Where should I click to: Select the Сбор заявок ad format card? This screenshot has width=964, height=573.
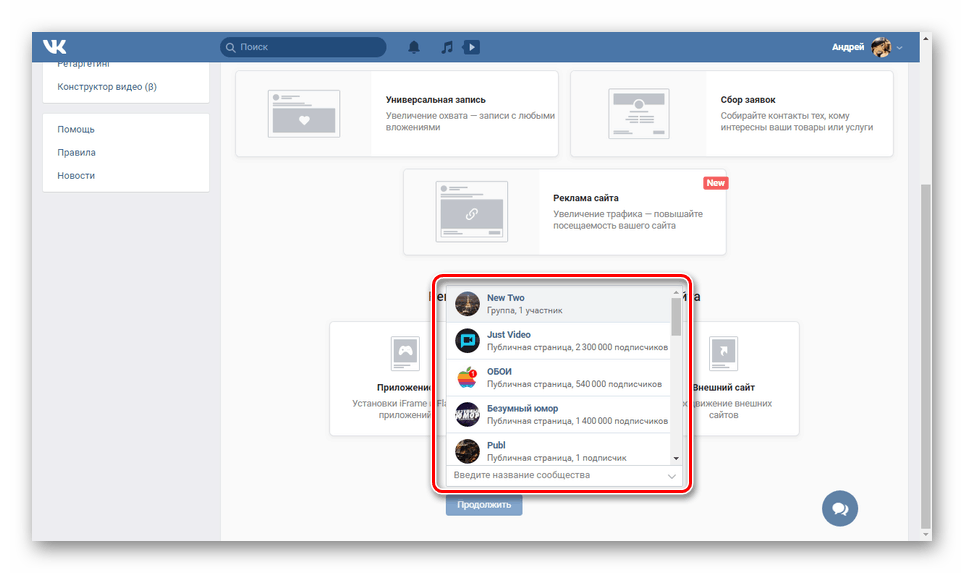coord(732,114)
